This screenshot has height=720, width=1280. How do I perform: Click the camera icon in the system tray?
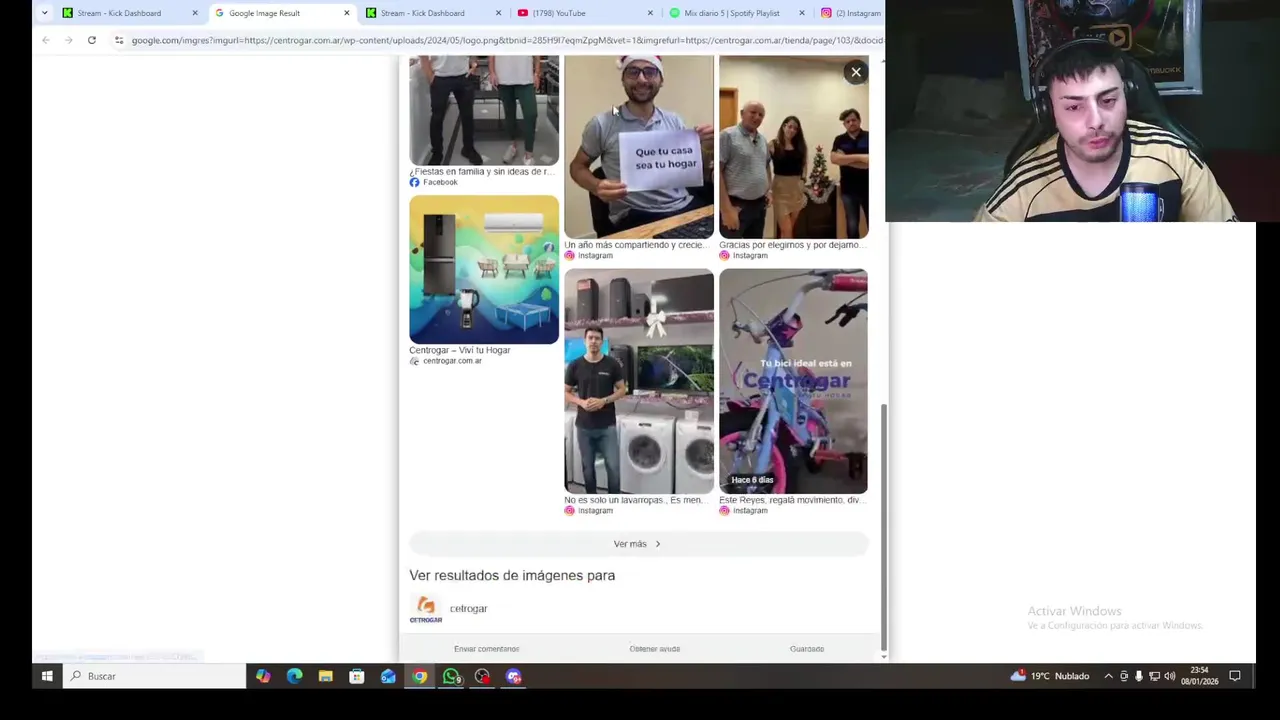pos(1124,676)
